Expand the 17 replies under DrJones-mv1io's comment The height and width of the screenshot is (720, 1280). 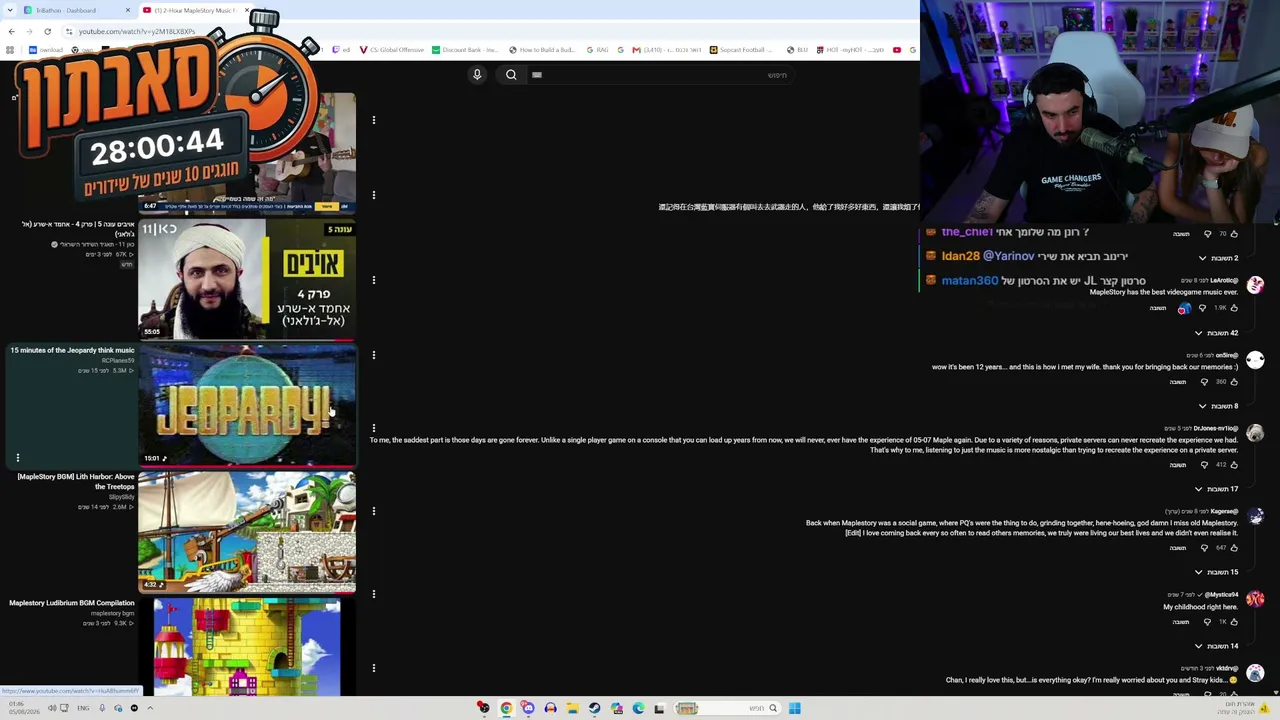coord(1217,489)
